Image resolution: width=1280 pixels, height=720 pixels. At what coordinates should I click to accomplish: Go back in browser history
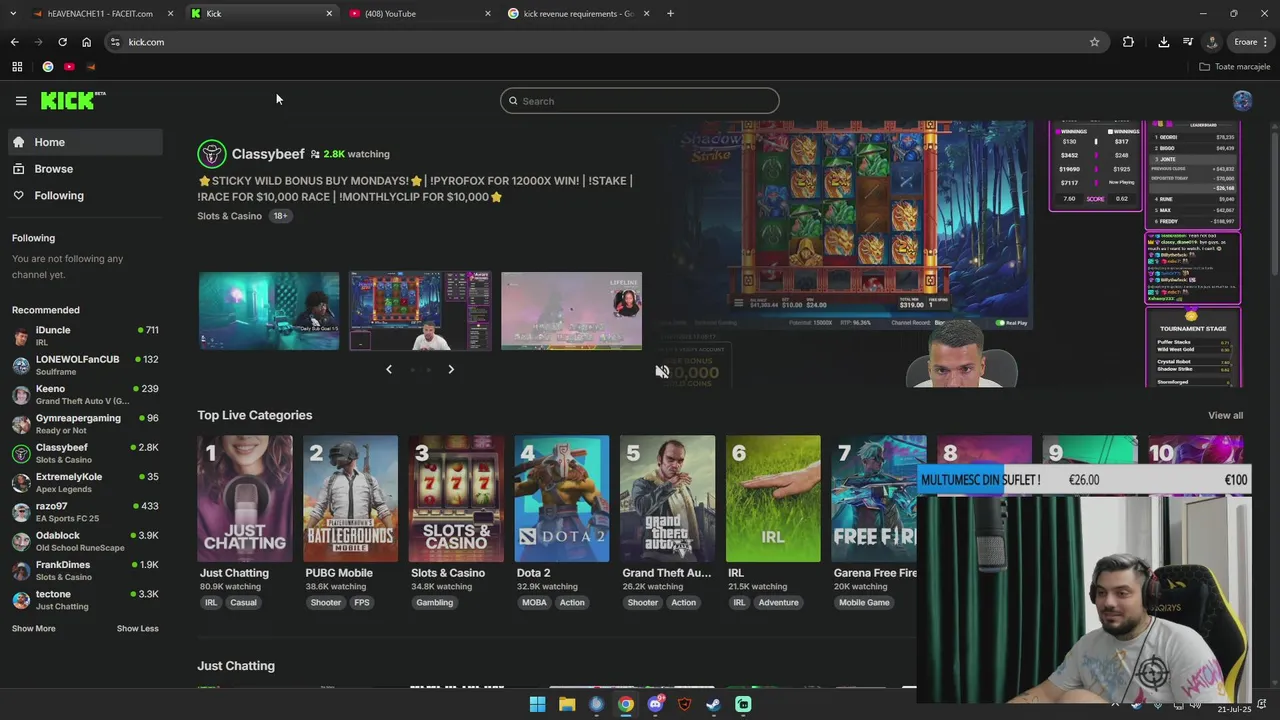[x=14, y=42]
